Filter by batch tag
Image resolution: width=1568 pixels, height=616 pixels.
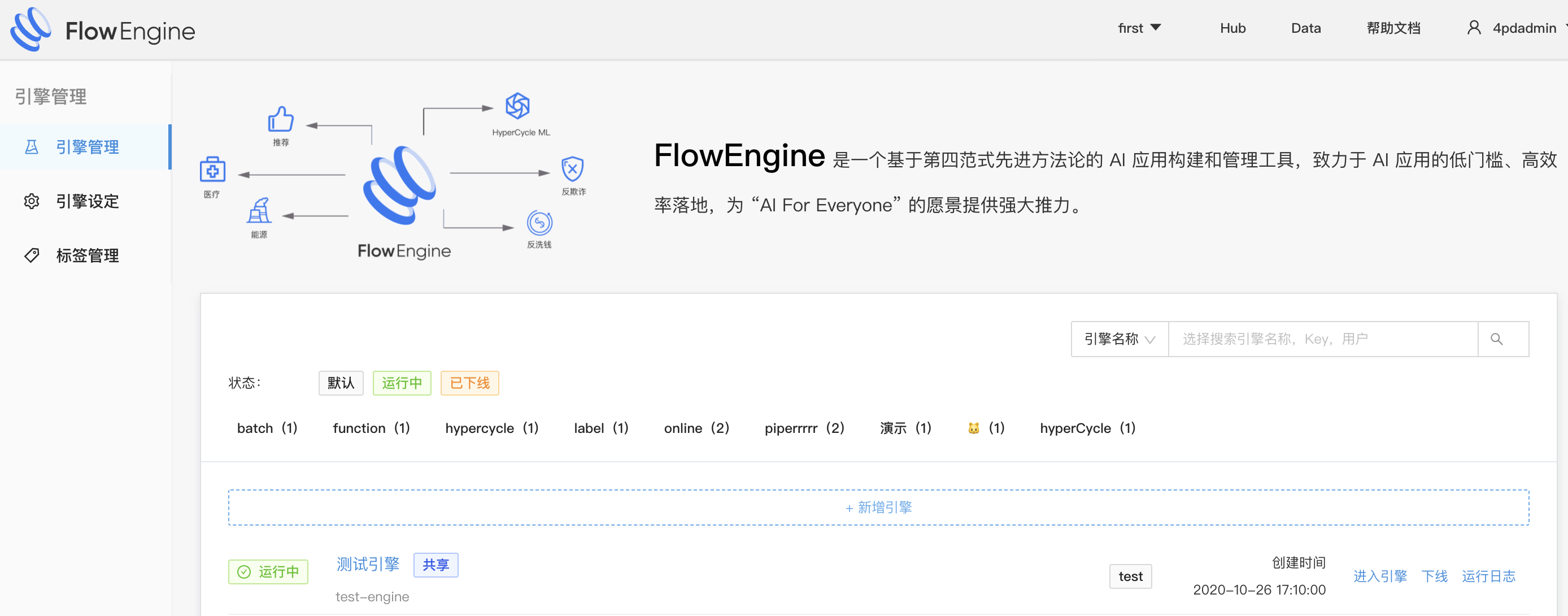tap(267, 428)
